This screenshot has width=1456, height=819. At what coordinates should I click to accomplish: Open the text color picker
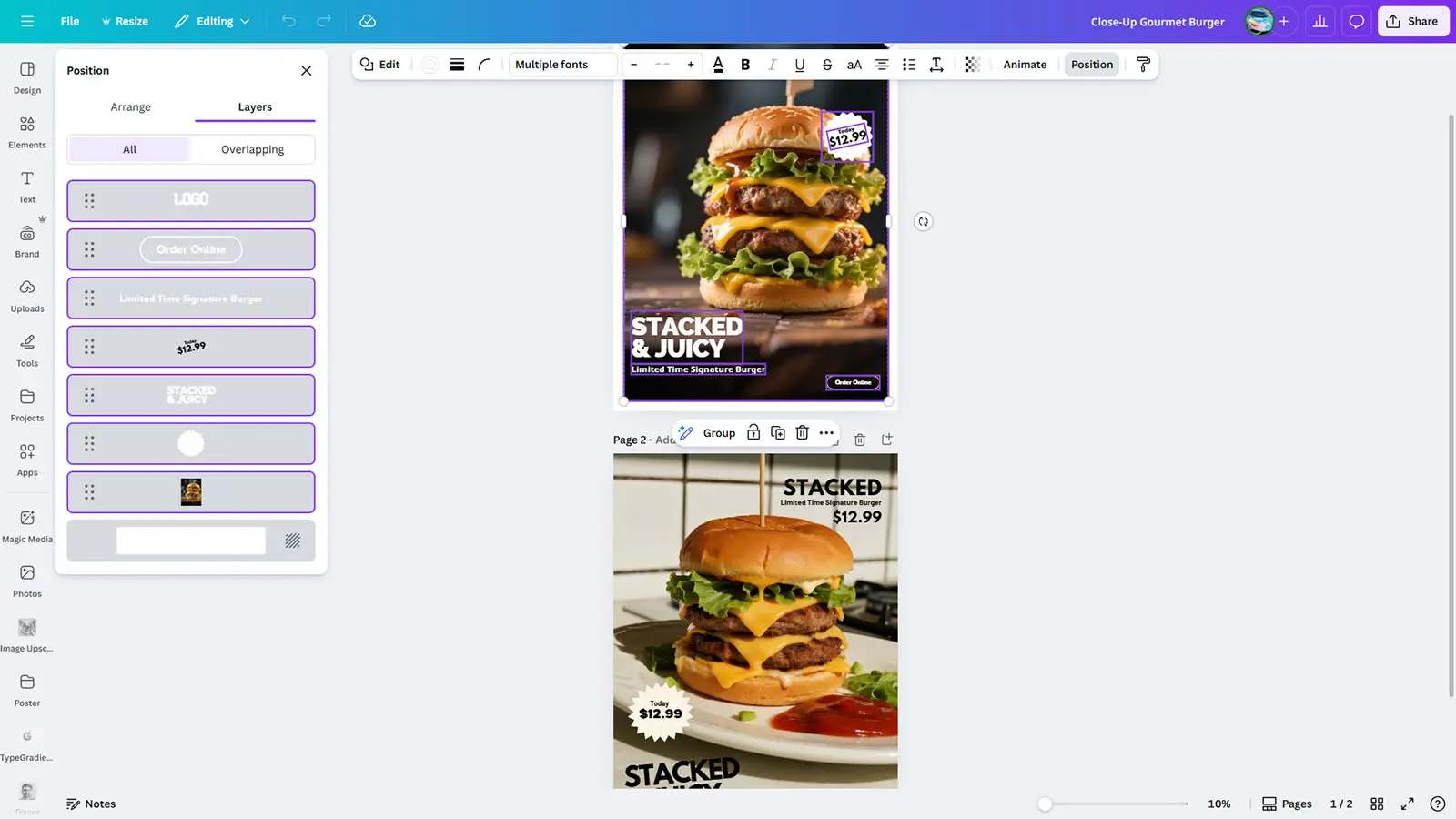[x=718, y=65]
